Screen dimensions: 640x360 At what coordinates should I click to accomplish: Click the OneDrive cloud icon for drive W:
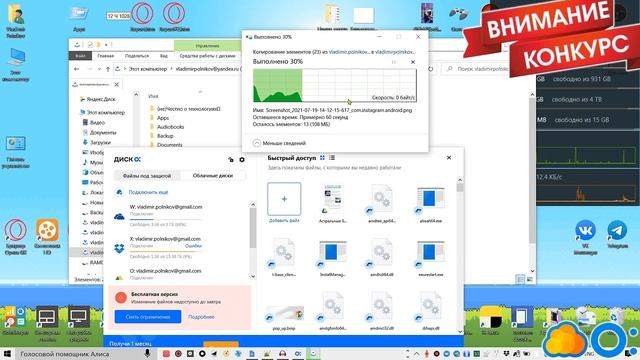tap(119, 216)
